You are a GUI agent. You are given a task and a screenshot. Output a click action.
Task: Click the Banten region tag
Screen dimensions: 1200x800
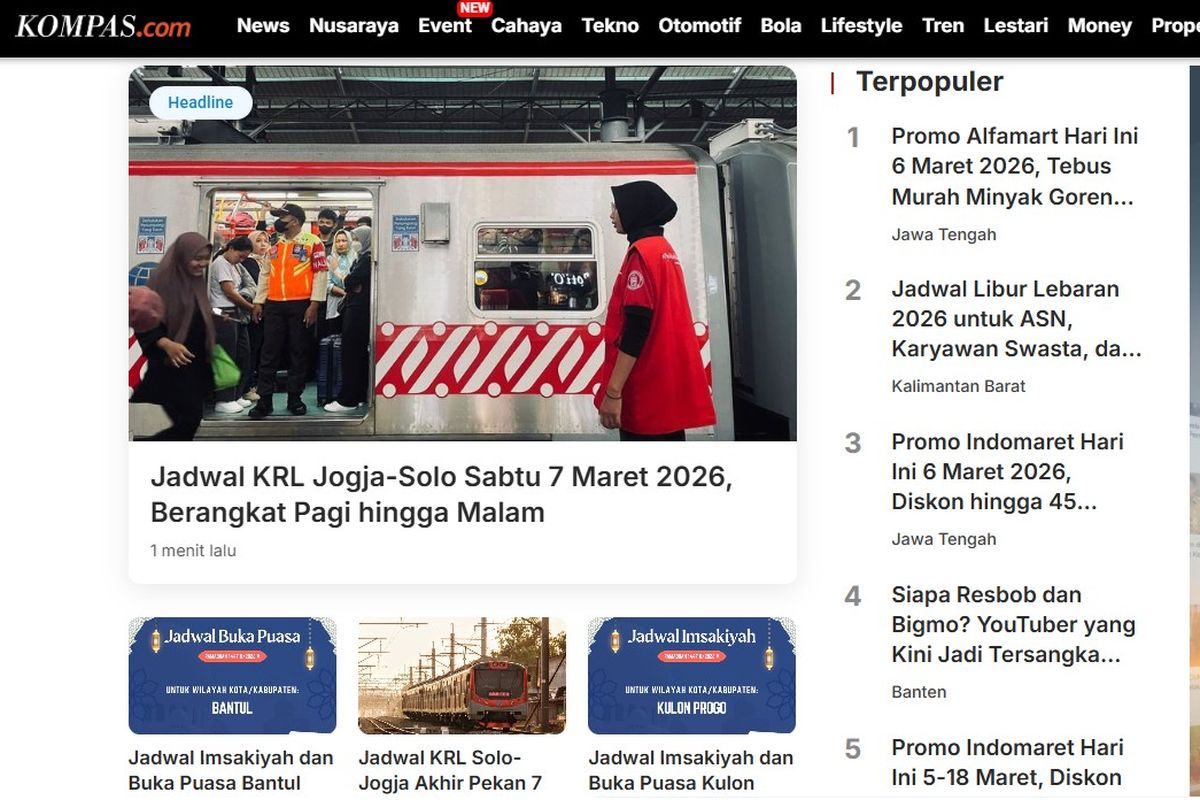(x=919, y=692)
